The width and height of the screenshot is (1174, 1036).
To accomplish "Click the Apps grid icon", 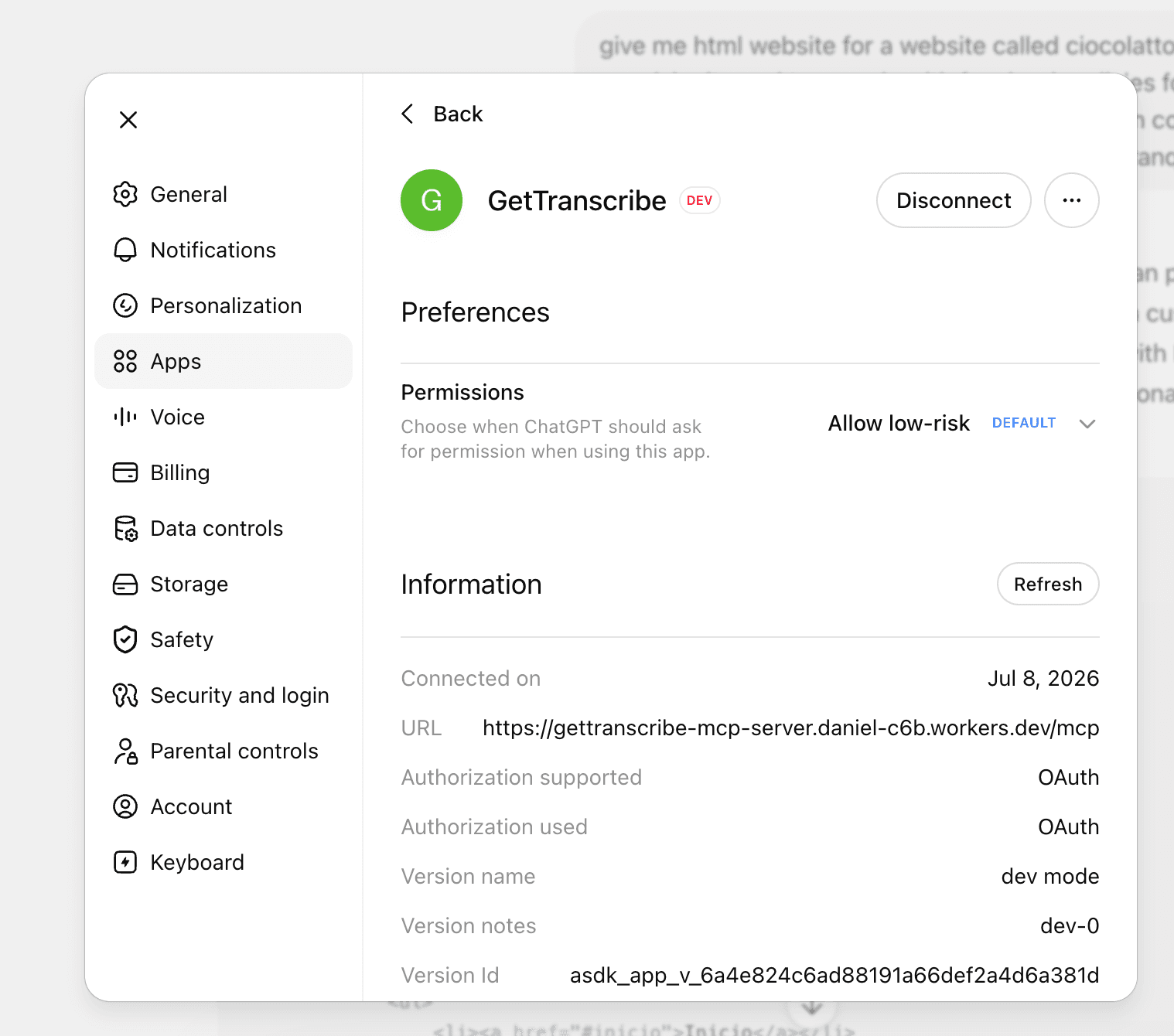I will pyautogui.click(x=125, y=361).
